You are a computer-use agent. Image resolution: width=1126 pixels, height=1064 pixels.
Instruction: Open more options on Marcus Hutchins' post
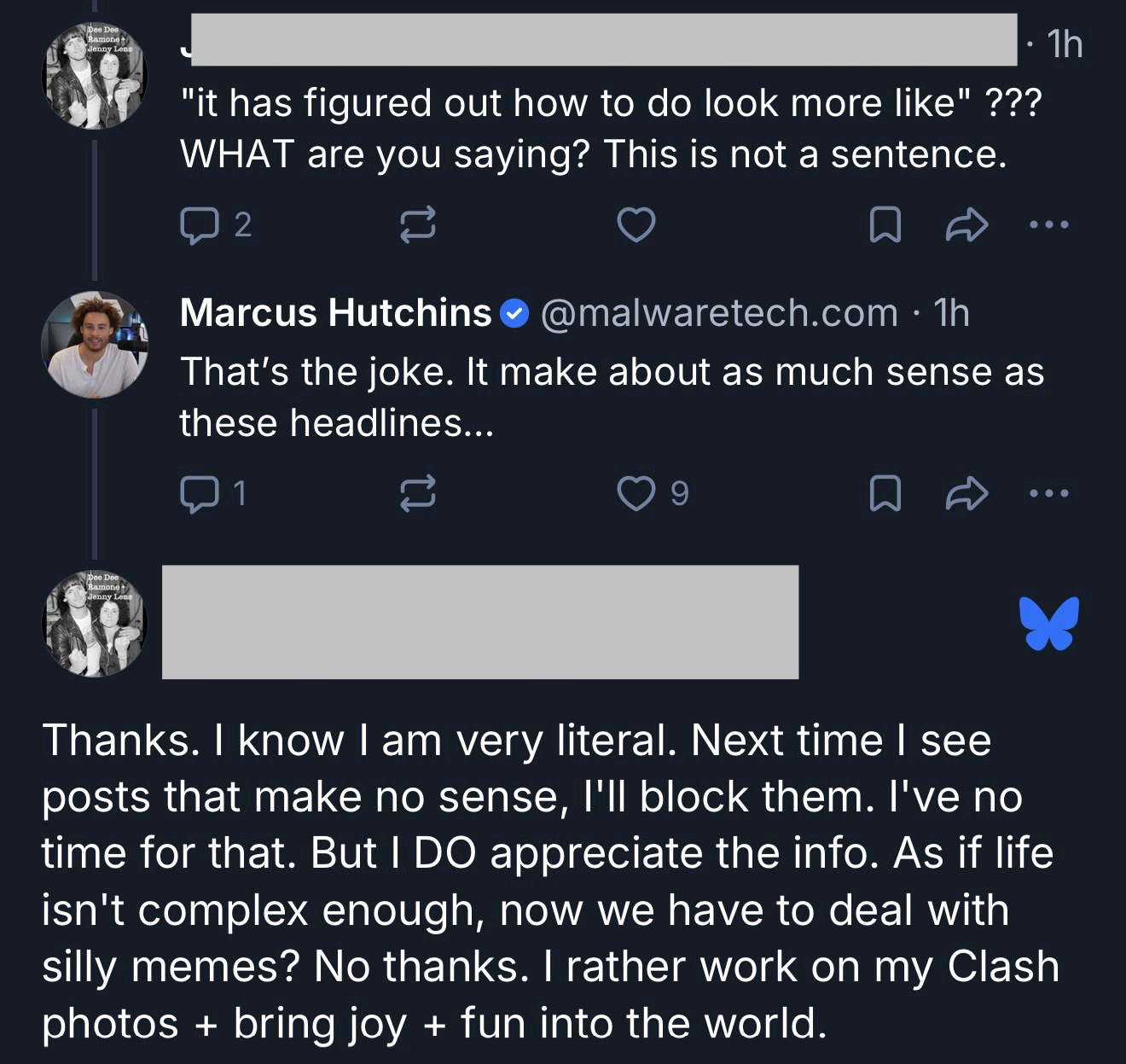[1048, 493]
